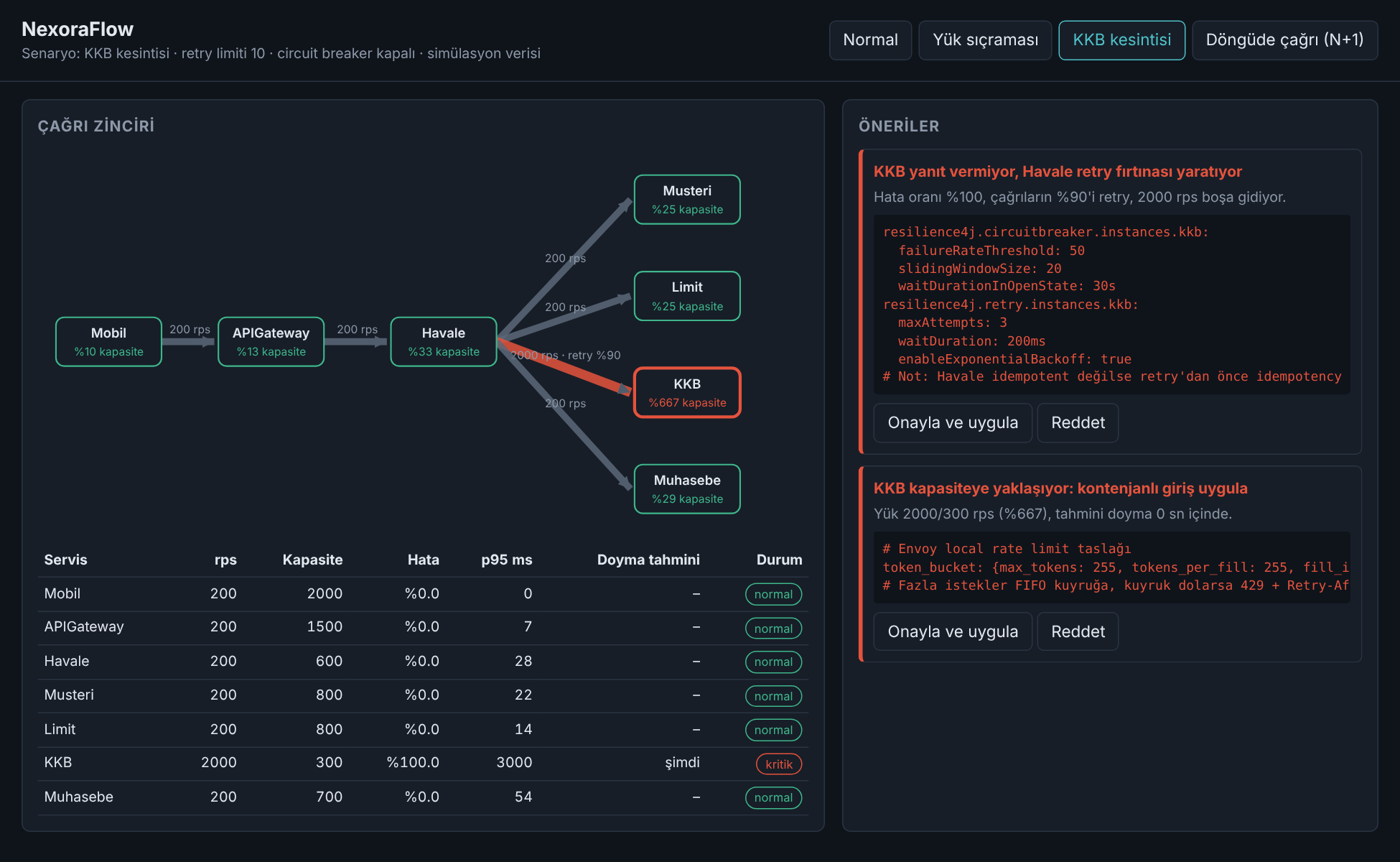Image resolution: width=1400 pixels, height=862 pixels.
Task: Click the kritik status badge for KKB
Action: point(779,764)
